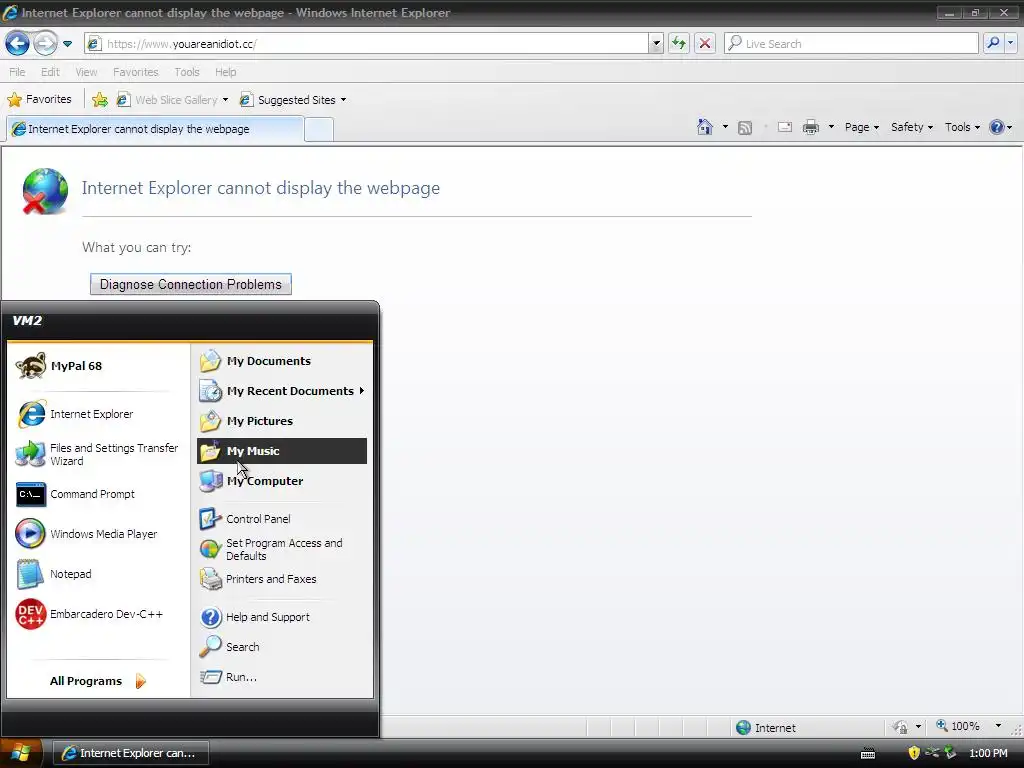Open Windows Media Player
Viewport: 1024px width, 768px height.
pos(98,534)
